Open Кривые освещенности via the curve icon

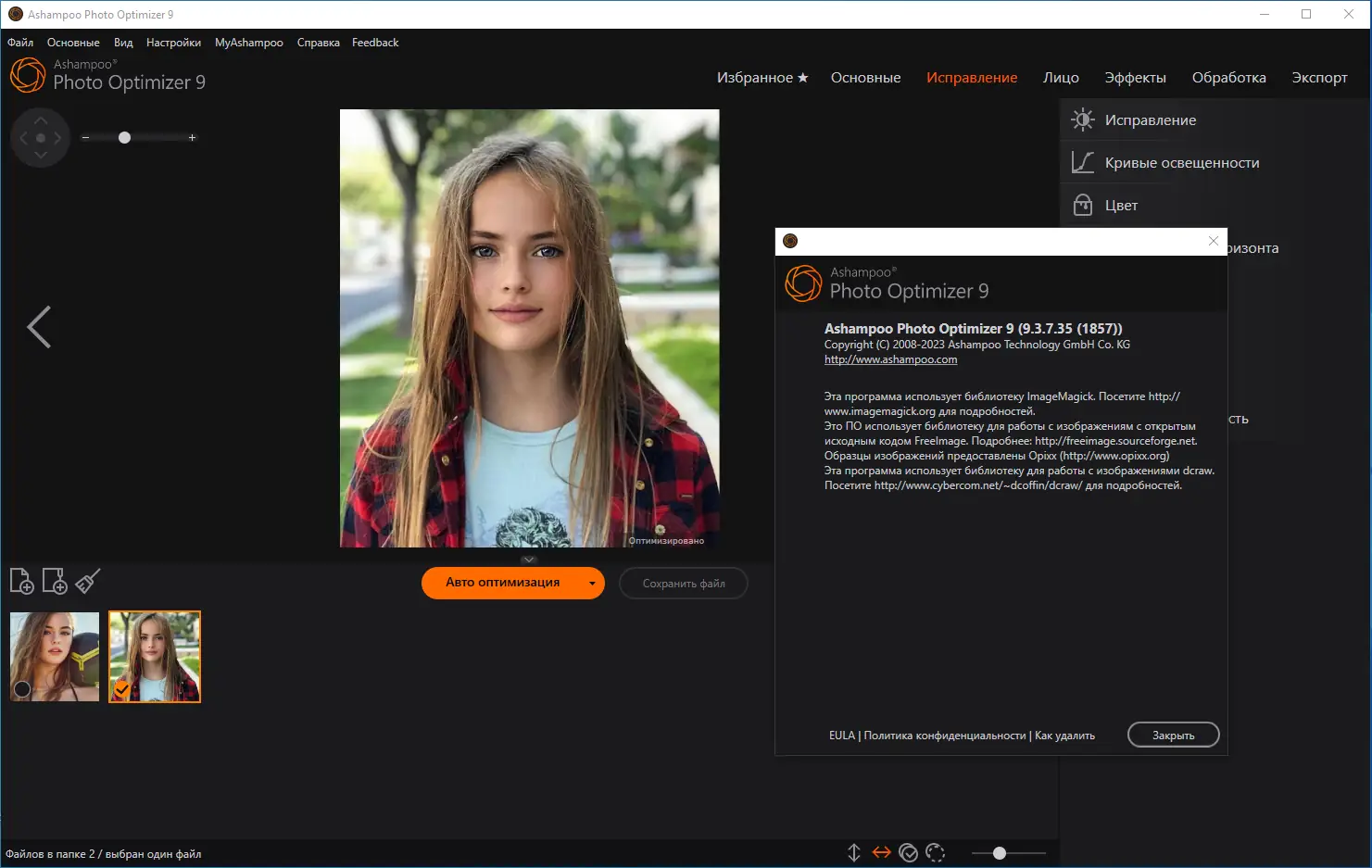pyautogui.click(x=1082, y=162)
